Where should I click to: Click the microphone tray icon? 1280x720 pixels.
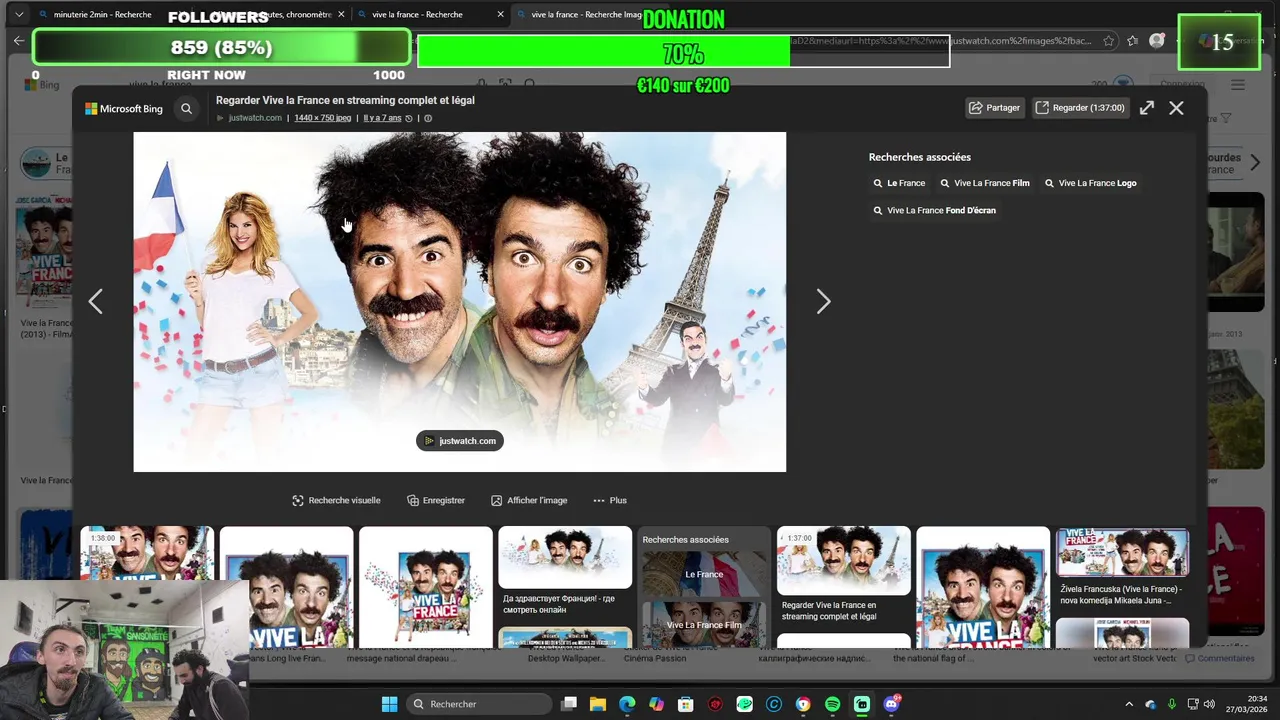pyautogui.click(x=1172, y=704)
